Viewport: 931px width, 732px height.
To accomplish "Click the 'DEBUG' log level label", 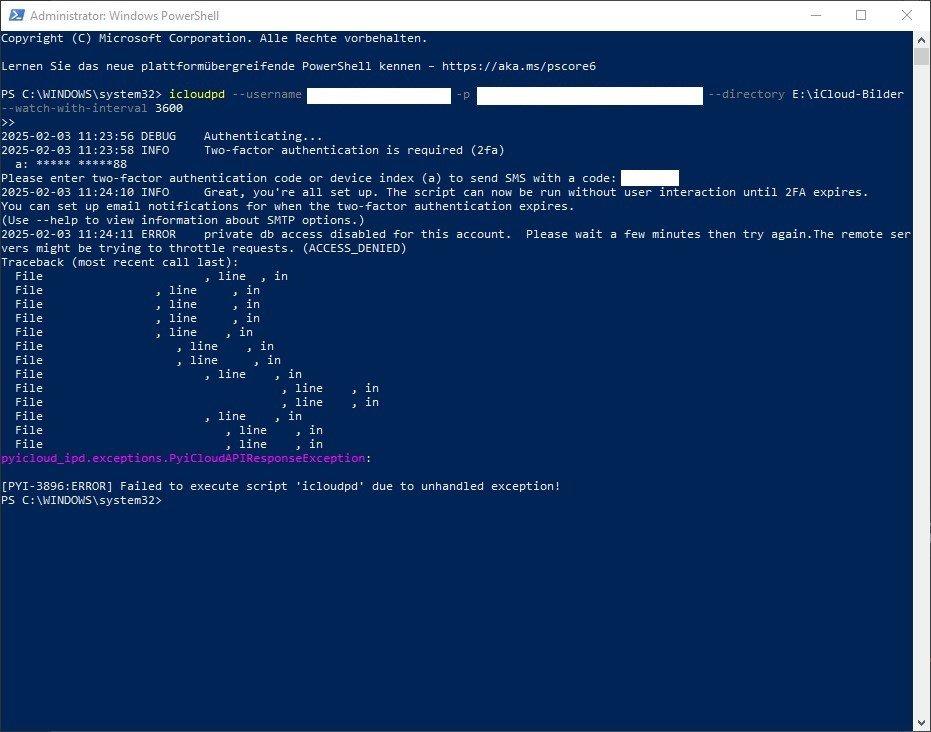I will [158, 136].
